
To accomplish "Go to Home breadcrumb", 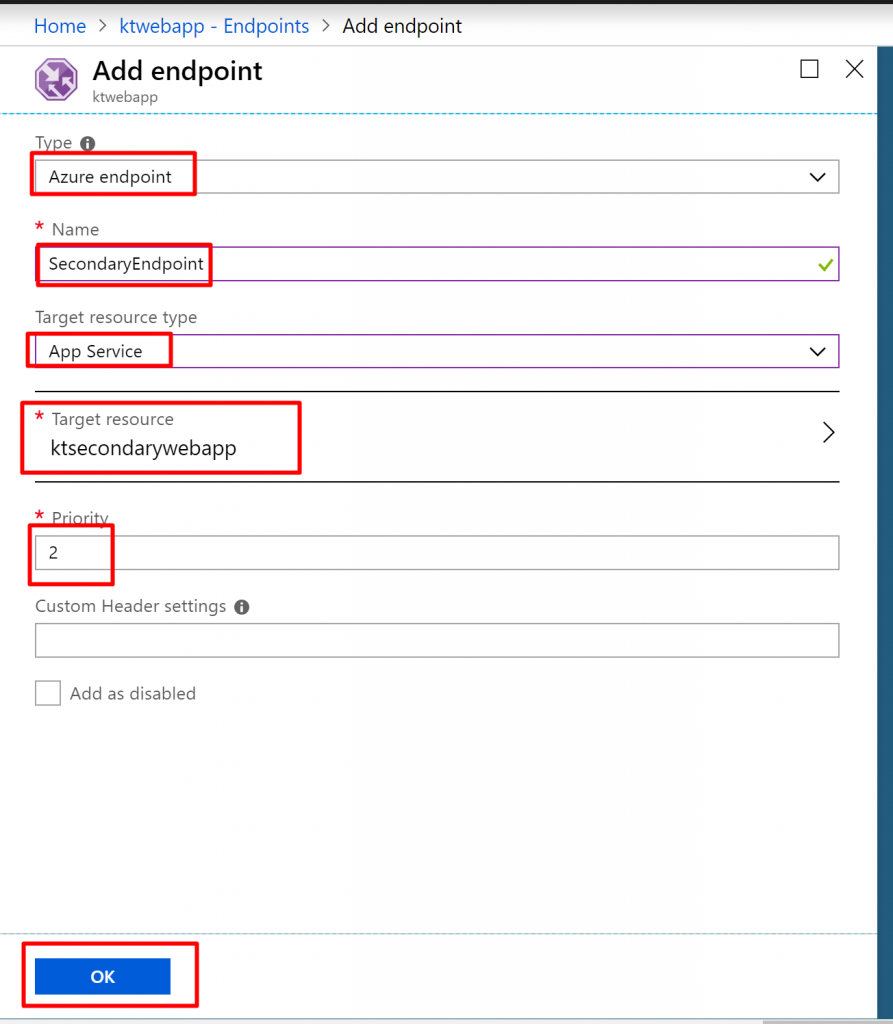I will (60, 26).
